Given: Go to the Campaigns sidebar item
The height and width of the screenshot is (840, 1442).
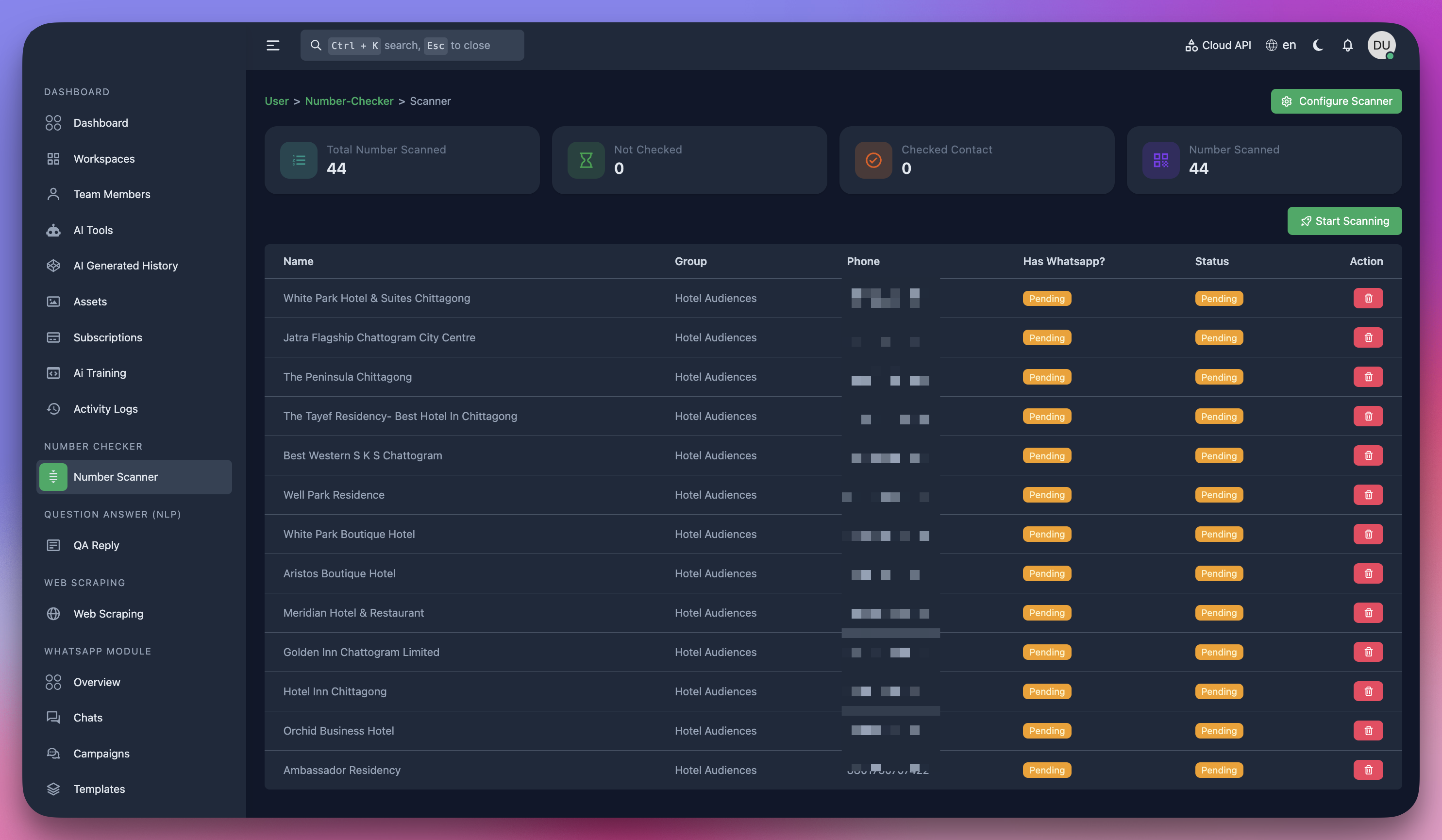Looking at the screenshot, I should tap(101, 754).
